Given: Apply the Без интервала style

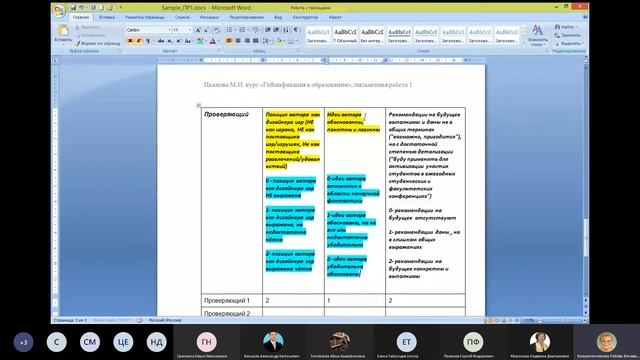Looking at the screenshot, I should click(372, 36).
